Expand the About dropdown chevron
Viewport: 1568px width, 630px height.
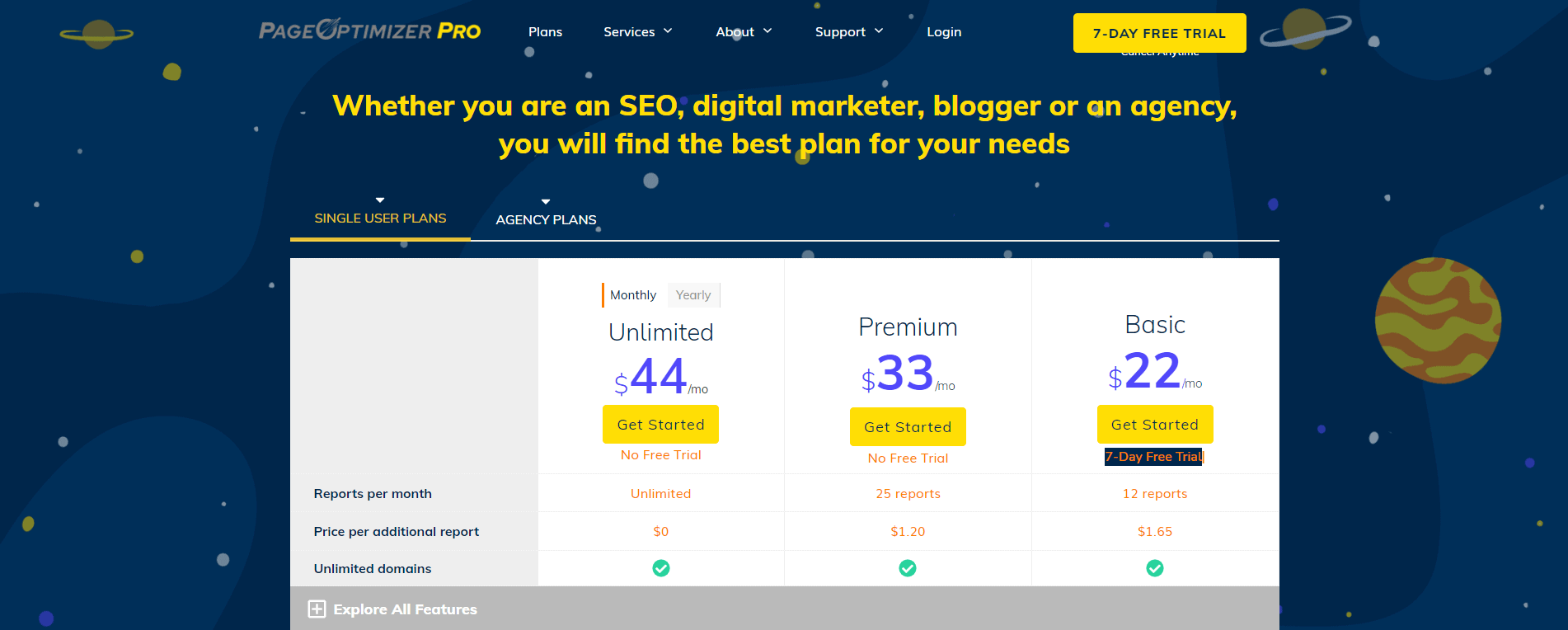pyautogui.click(x=768, y=31)
